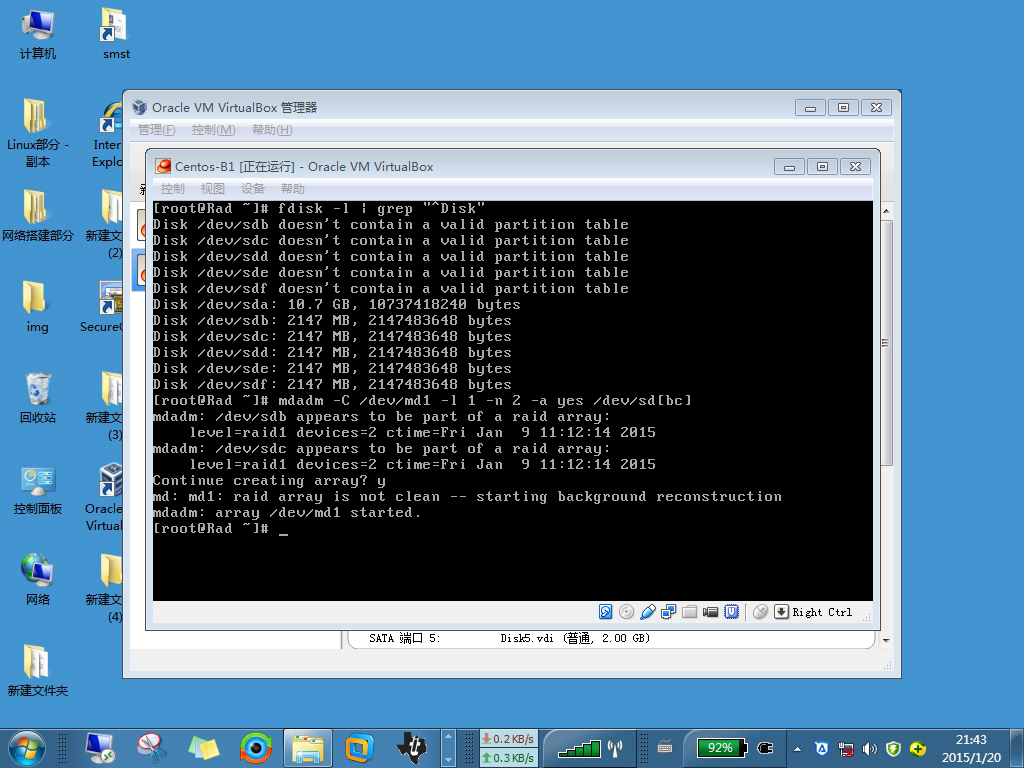The width and height of the screenshot is (1024, 768).
Task: Select the 计算机 desktop icon
Action: click(x=38, y=35)
